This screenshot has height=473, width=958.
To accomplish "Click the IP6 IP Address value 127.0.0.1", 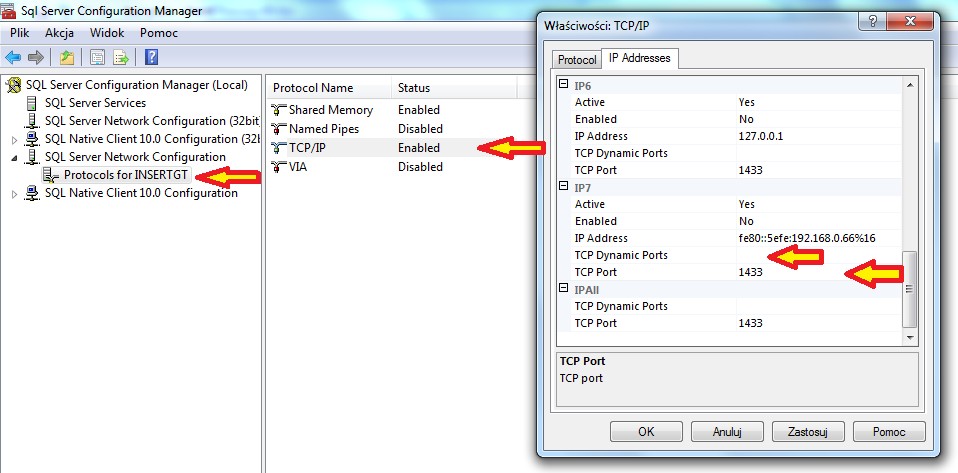I will coord(819,136).
